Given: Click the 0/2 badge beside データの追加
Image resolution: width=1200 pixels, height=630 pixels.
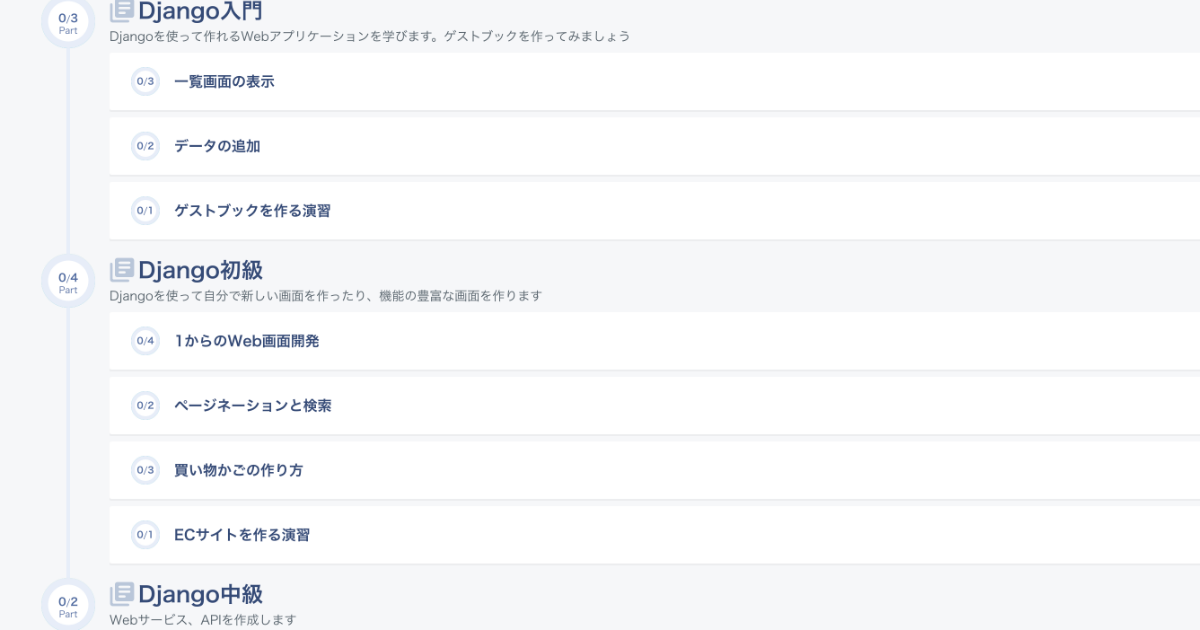Looking at the screenshot, I should [x=146, y=146].
